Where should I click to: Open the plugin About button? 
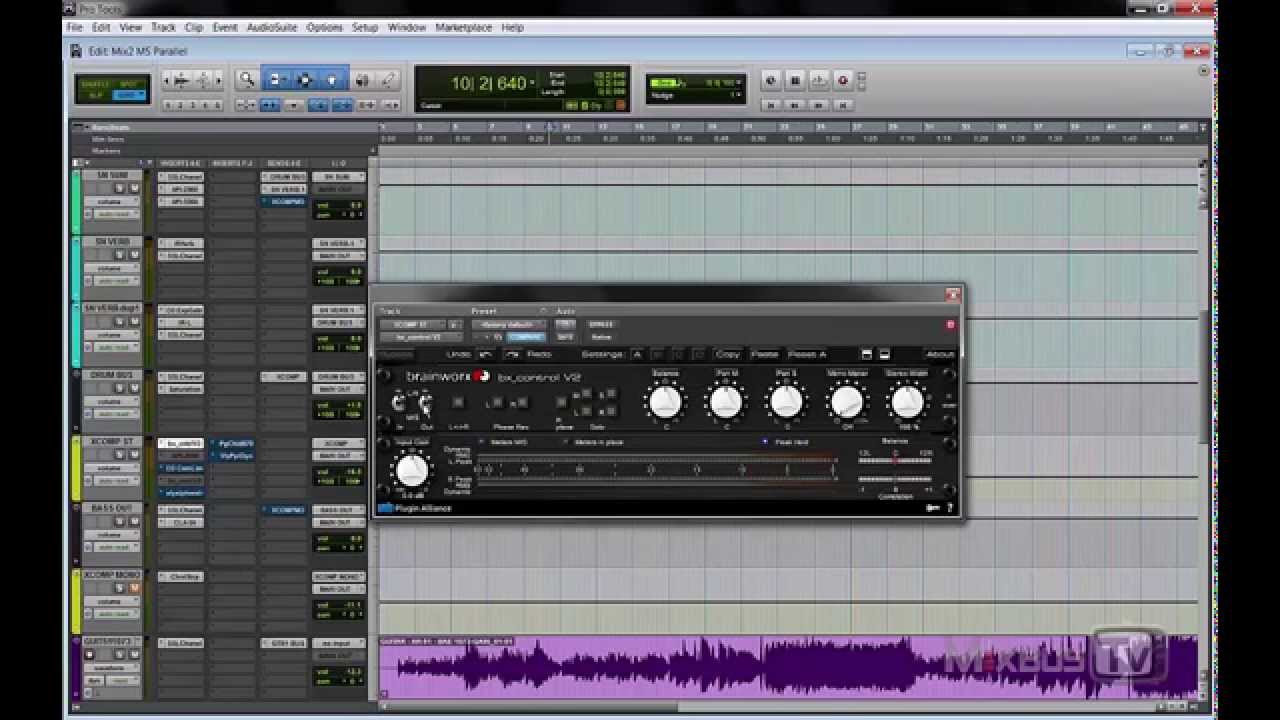coord(939,354)
